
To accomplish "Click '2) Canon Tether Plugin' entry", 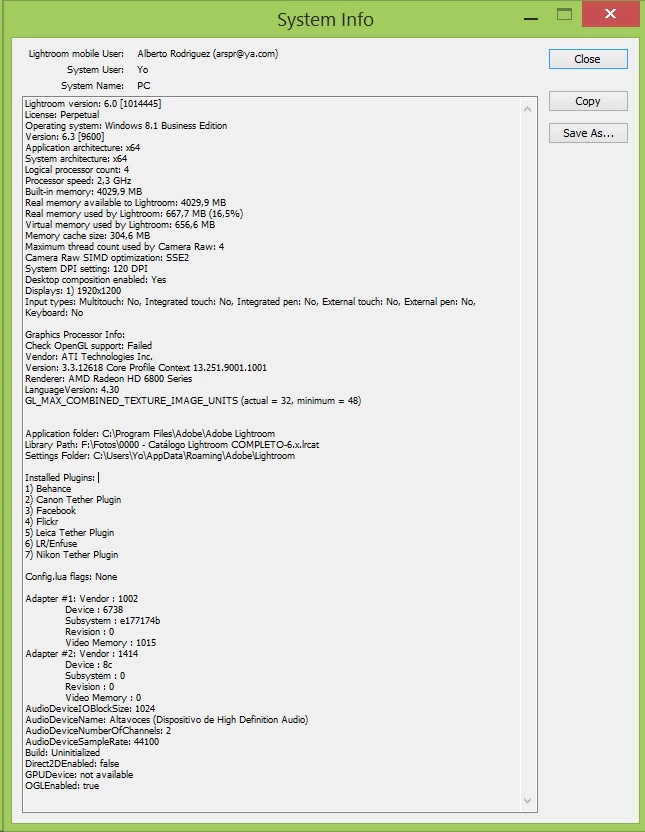I will [x=73, y=500].
